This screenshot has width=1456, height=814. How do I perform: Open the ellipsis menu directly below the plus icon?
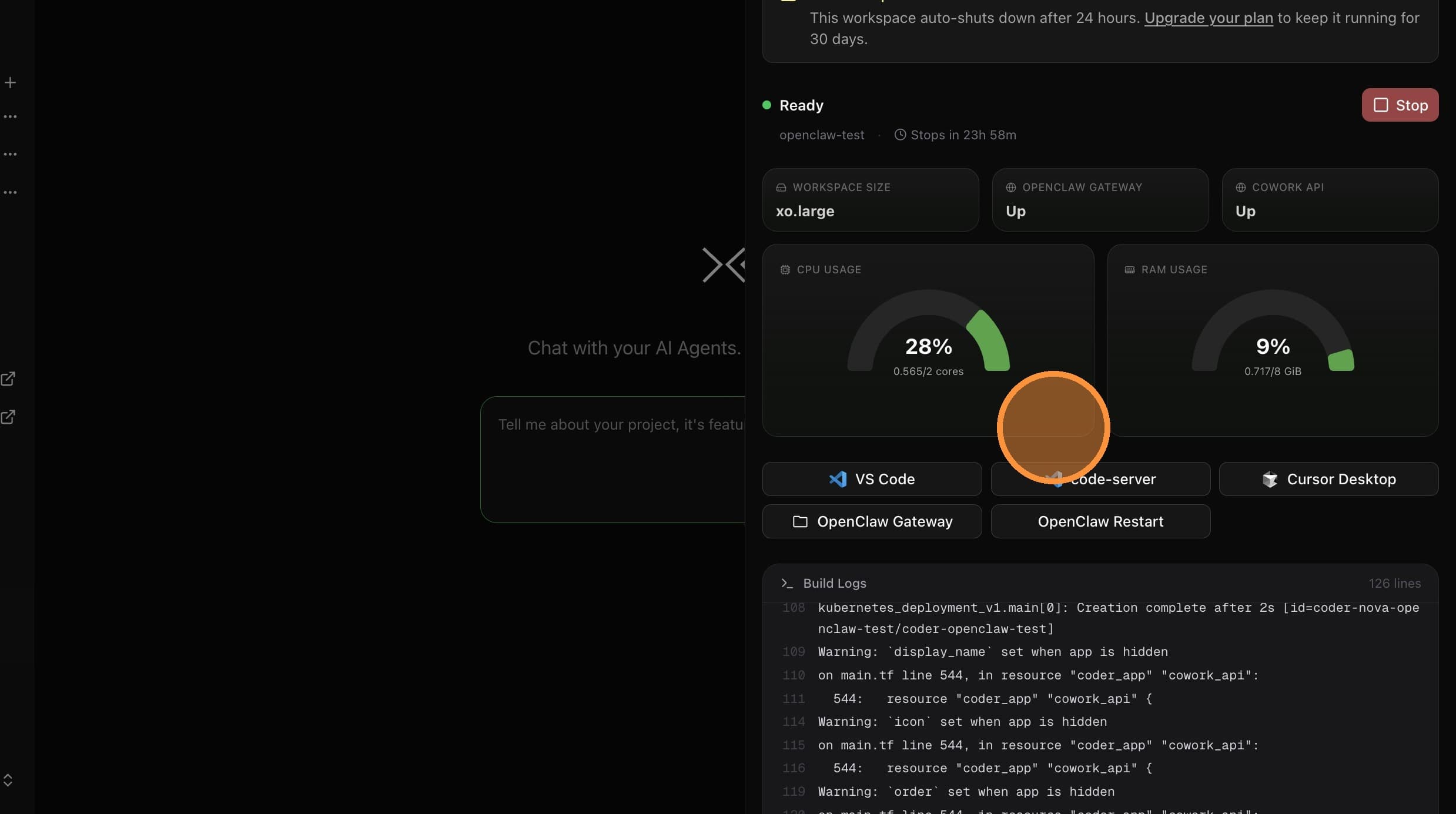click(x=10, y=116)
